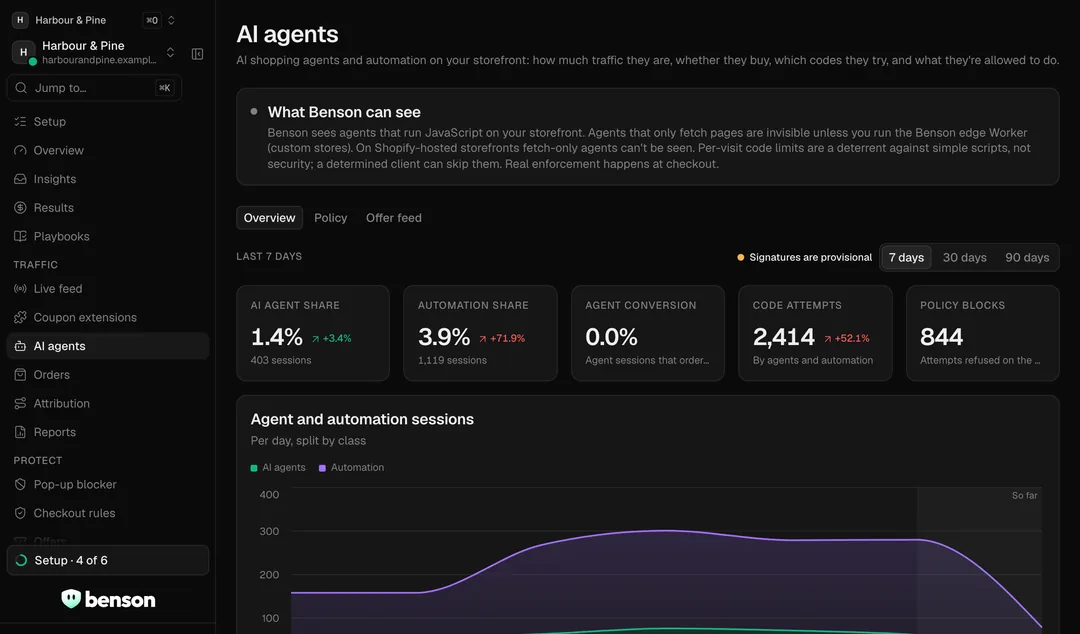
Task: Click the Reports document icon
Action: pyautogui.click(x=20, y=432)
